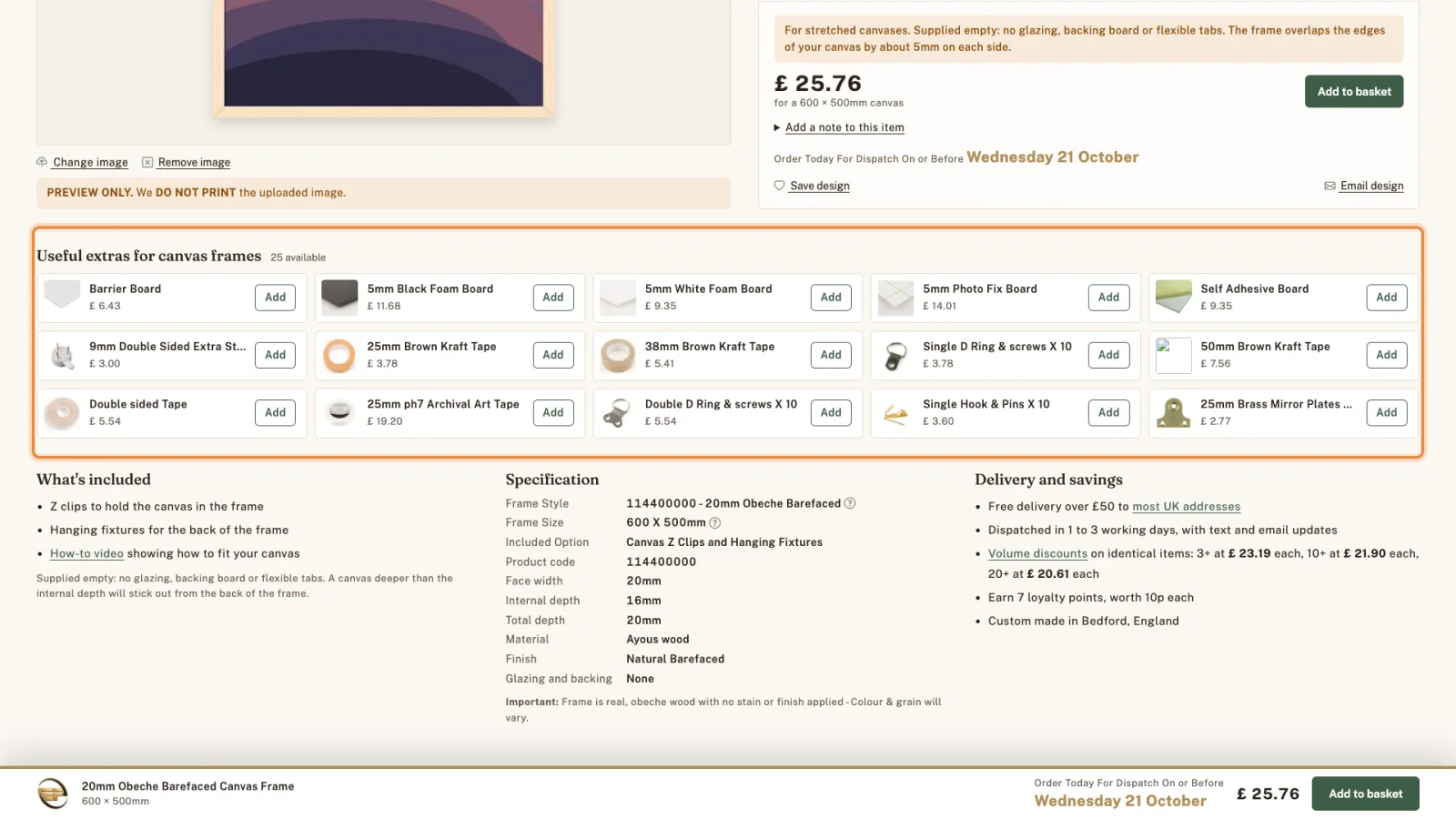Add Barrier Board to the order
The height and width of the screenshot is (819, 1456).
(x=275, y=297)
